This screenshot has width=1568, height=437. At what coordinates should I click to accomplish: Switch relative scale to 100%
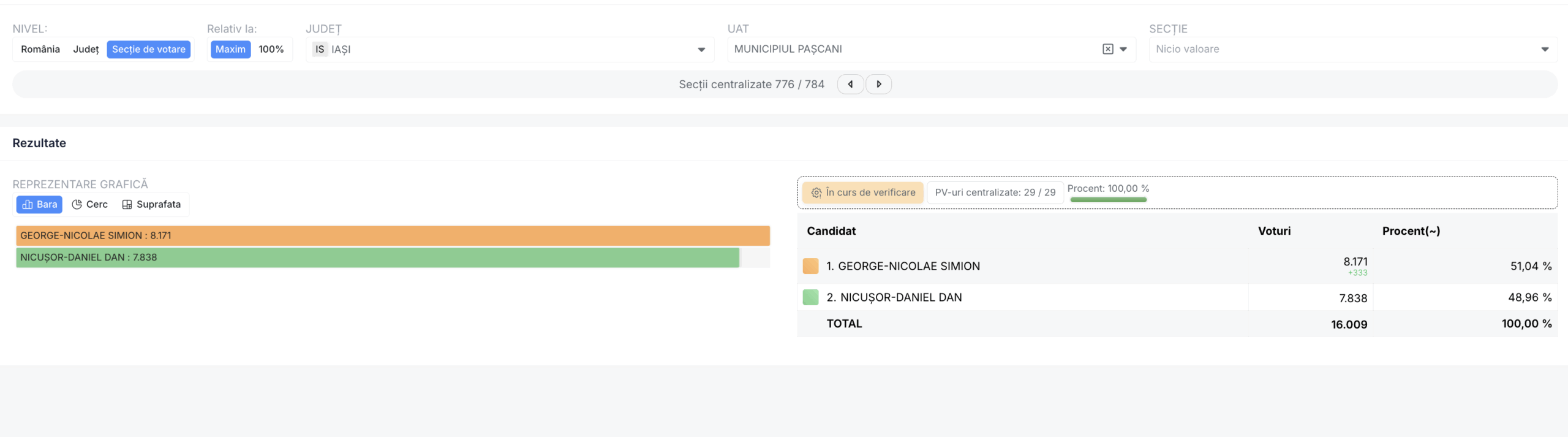tap(271, 49)
